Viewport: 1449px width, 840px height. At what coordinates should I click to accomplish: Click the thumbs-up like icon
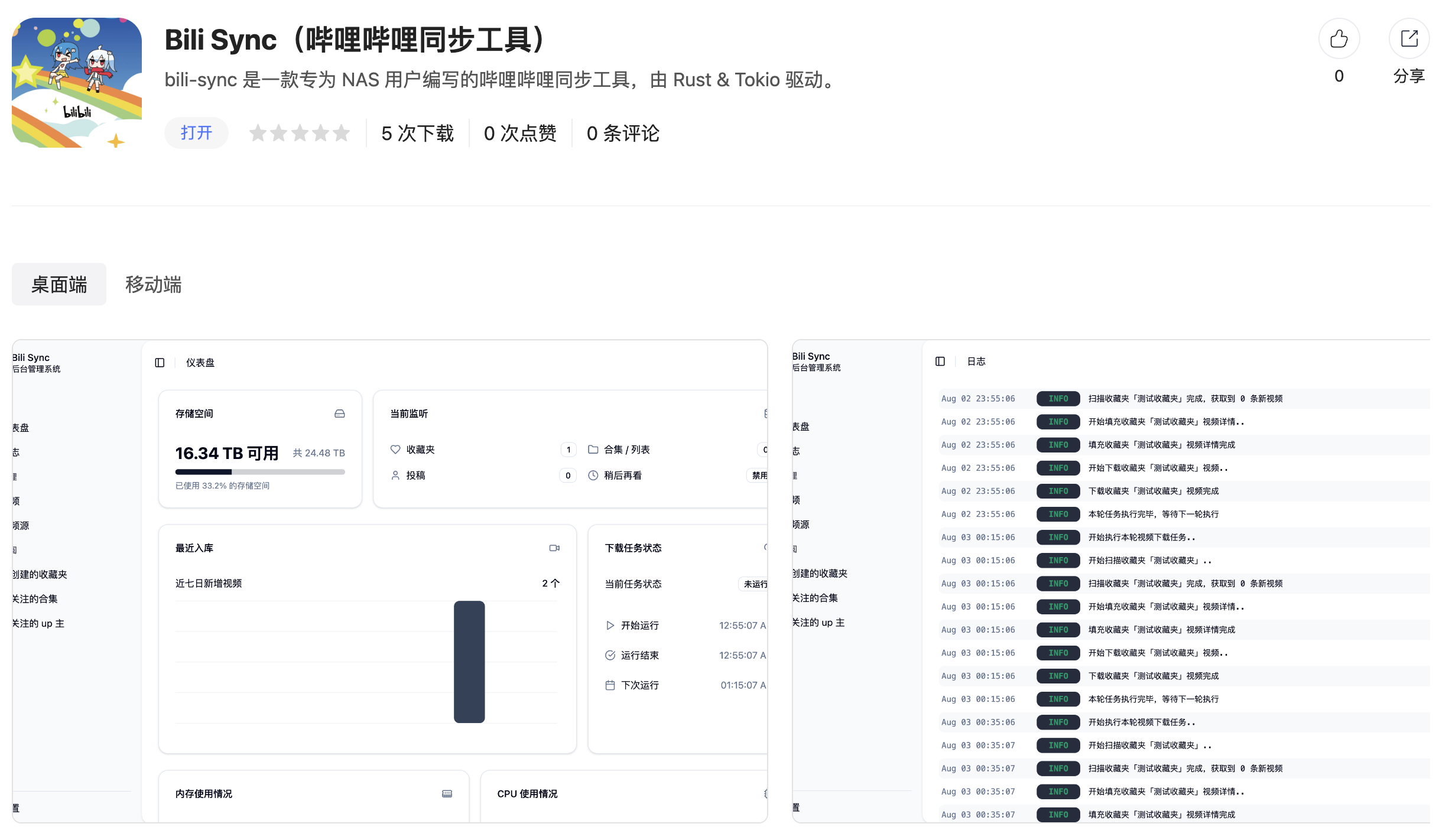coord(1338,39)
